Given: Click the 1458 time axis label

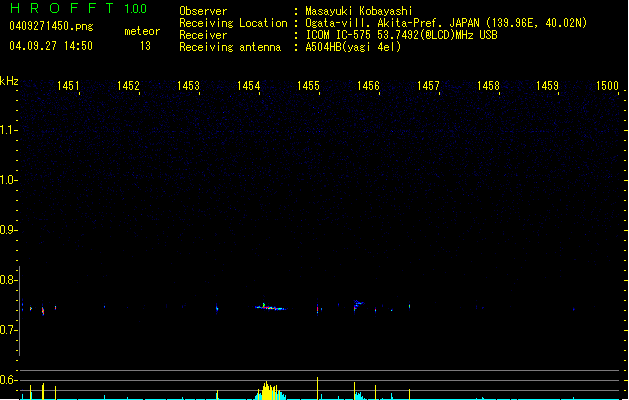Looking at the screenshot, I should pos(488,86).
